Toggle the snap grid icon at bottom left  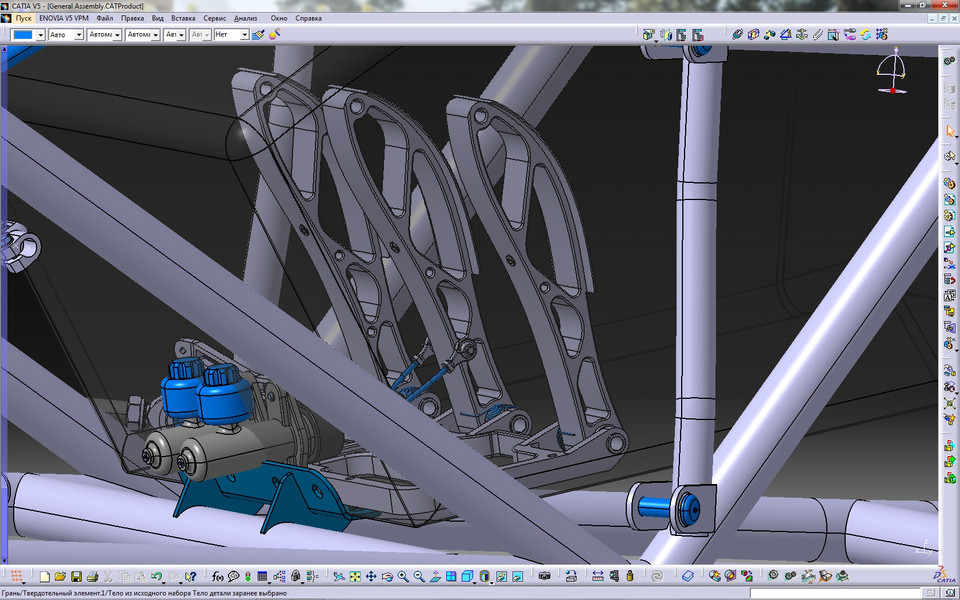(16, 577)
